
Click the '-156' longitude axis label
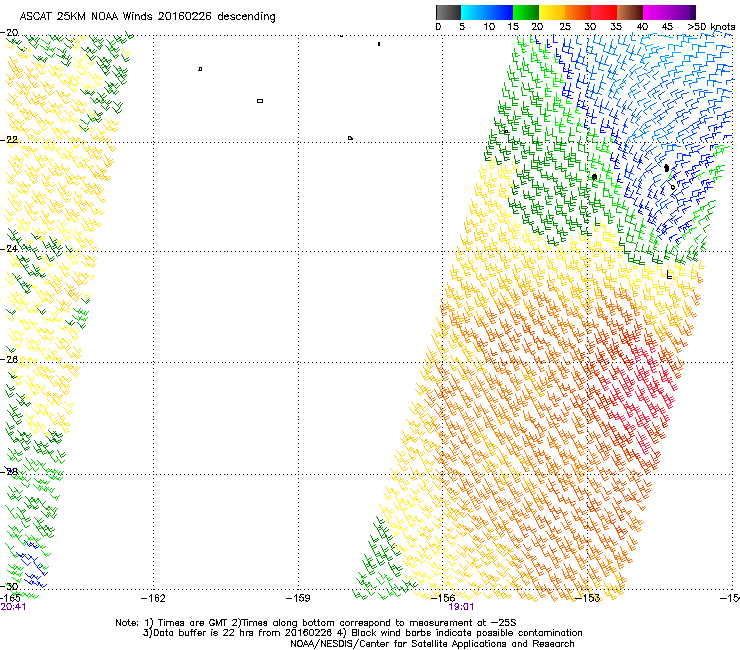point(443,598)
